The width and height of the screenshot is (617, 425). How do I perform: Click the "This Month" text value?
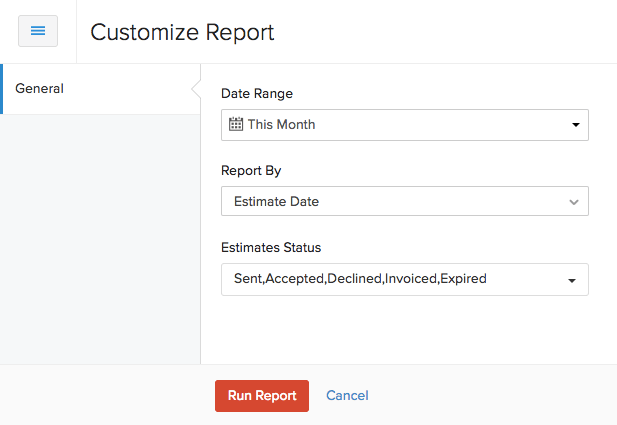(281, 125)
